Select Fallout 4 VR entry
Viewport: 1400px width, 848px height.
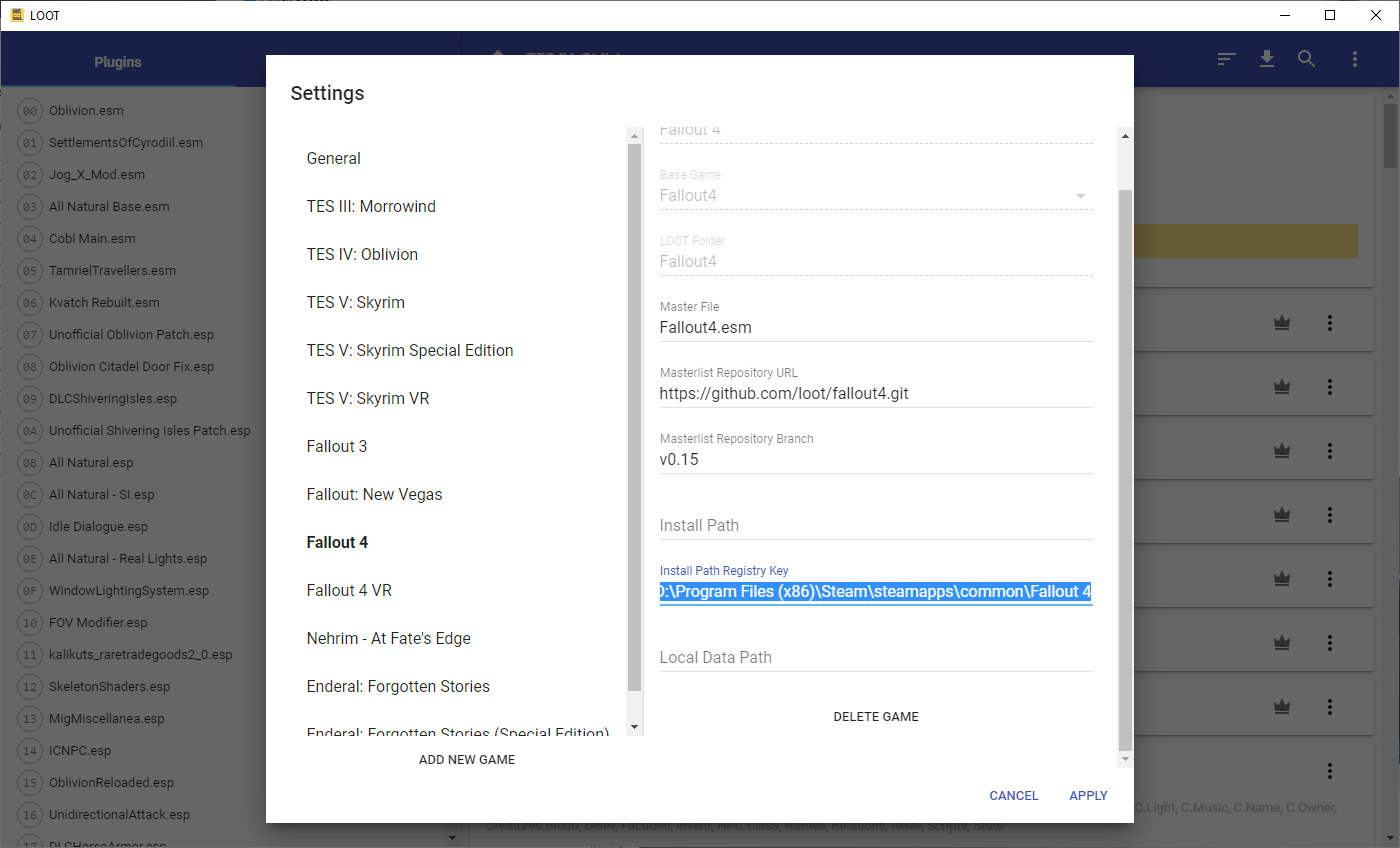point(349,590)
